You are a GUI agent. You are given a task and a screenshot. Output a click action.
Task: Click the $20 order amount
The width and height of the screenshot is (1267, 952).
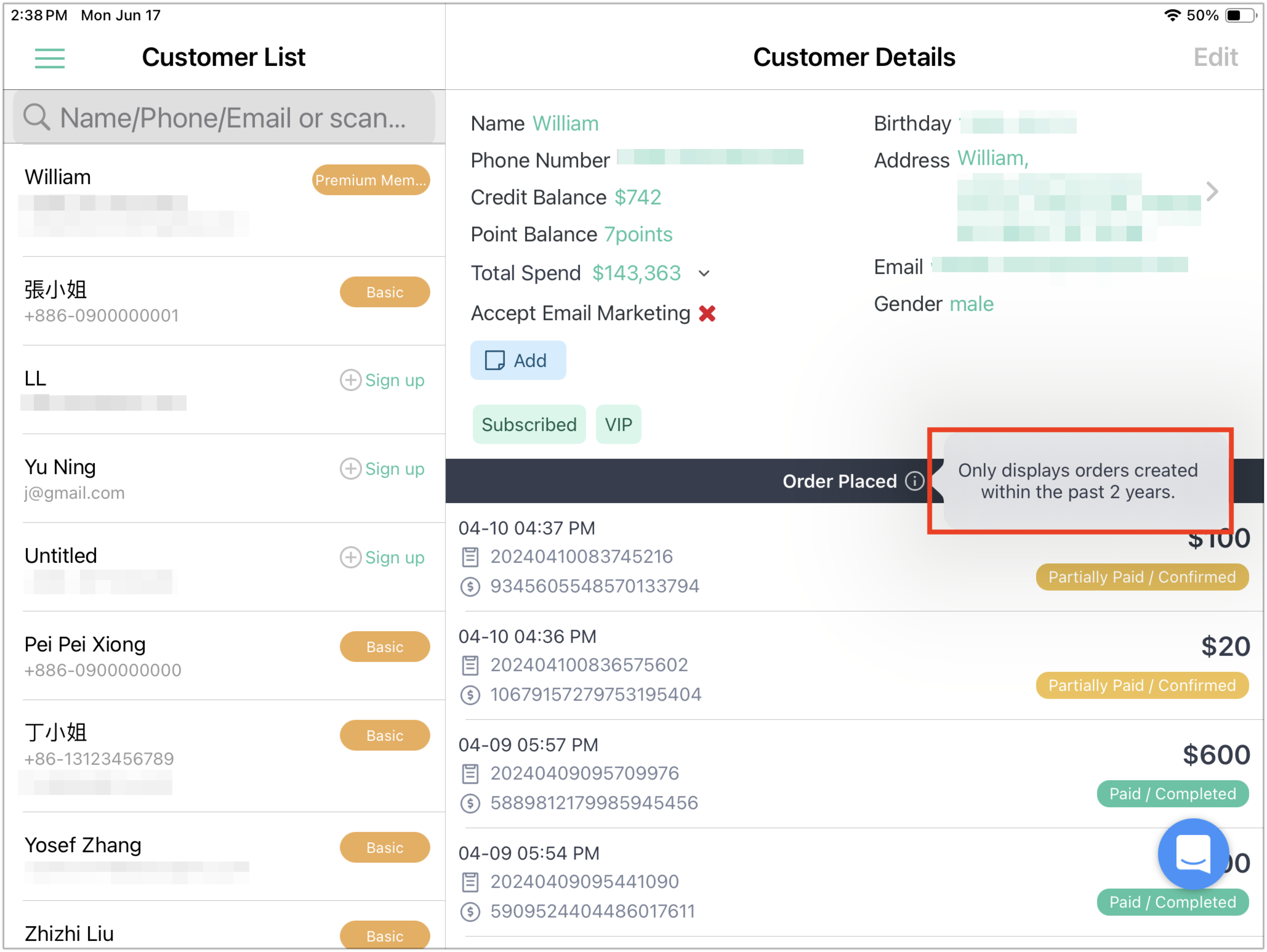[x=1226, y=647]
